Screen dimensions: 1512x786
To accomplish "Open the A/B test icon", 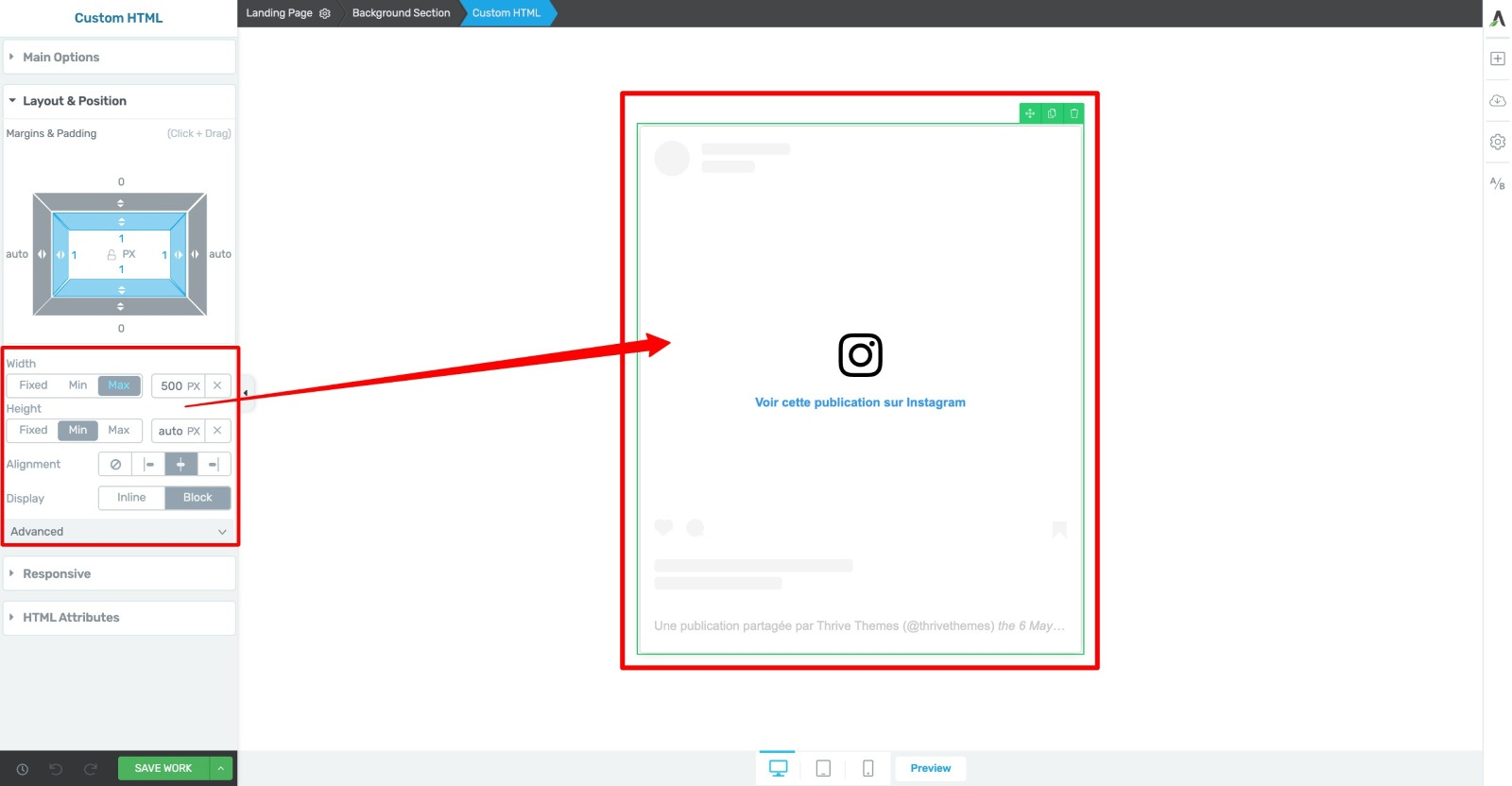I will (x=1498, y=183).
